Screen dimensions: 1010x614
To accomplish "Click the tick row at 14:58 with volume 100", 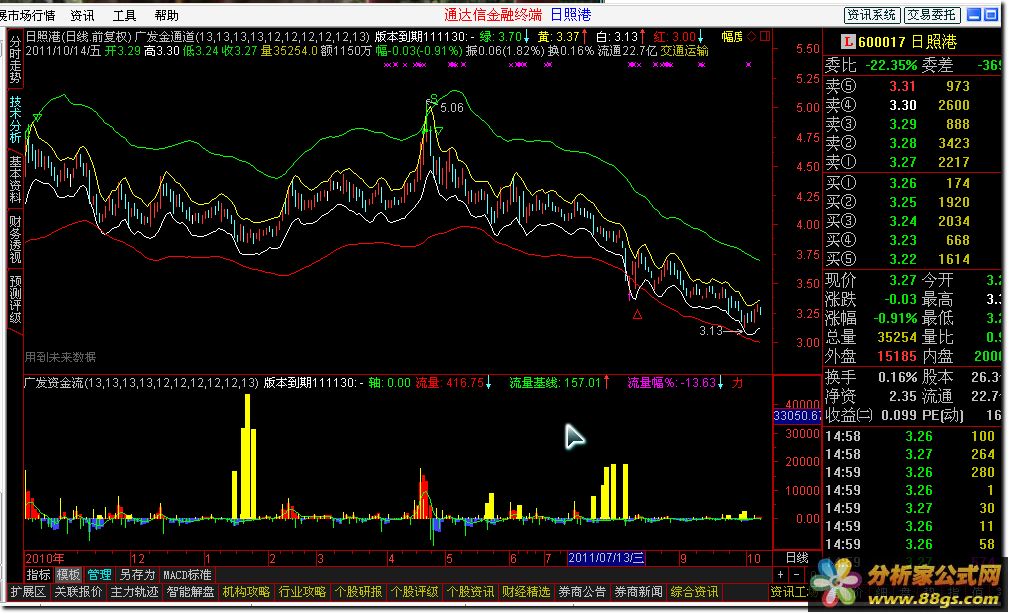I will 915,436.
